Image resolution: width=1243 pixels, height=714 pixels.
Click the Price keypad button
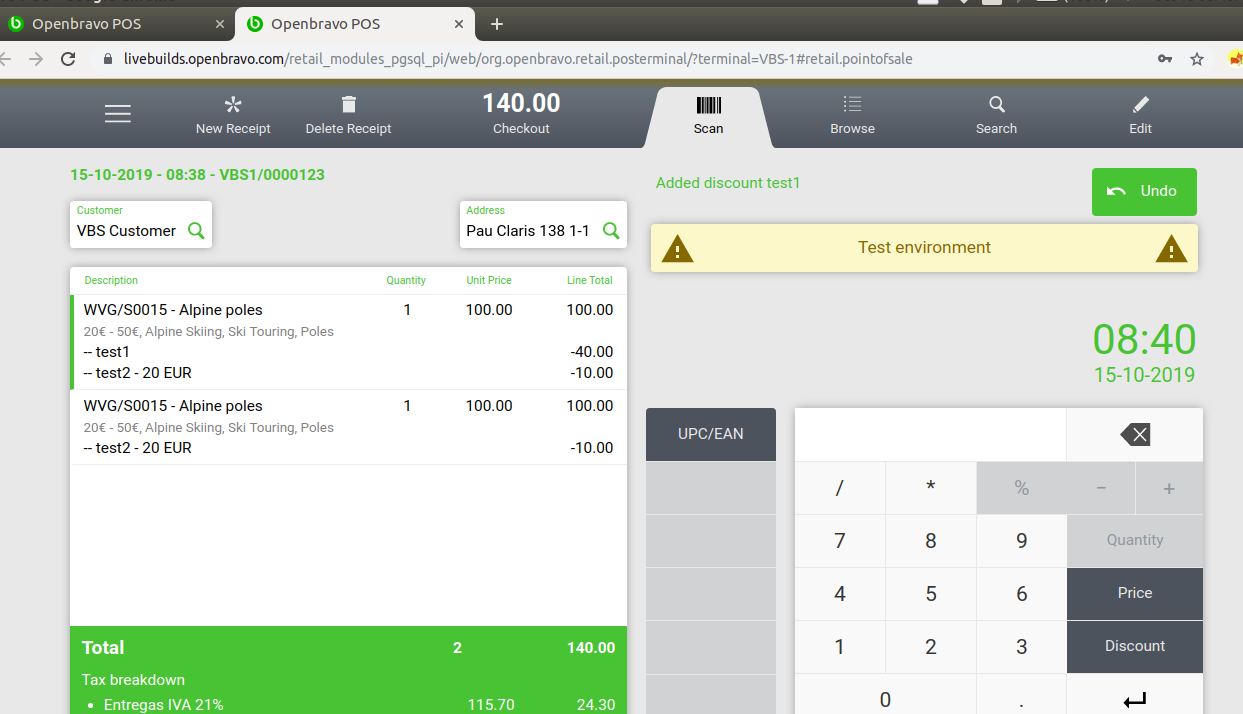coord(1135,594)
